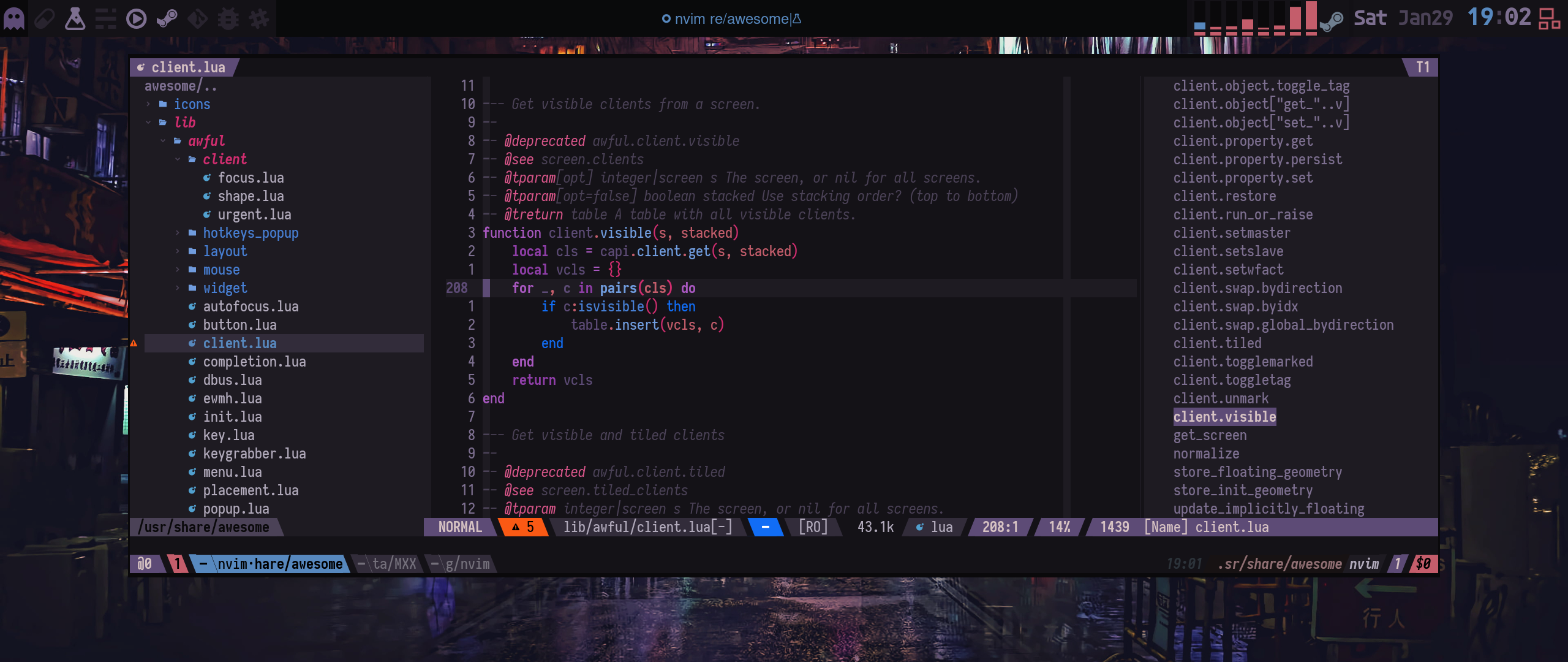This screenshot has width=1568, height=662.
Task: Open keygrabber.lua from file tree
Action: point(254,454)
